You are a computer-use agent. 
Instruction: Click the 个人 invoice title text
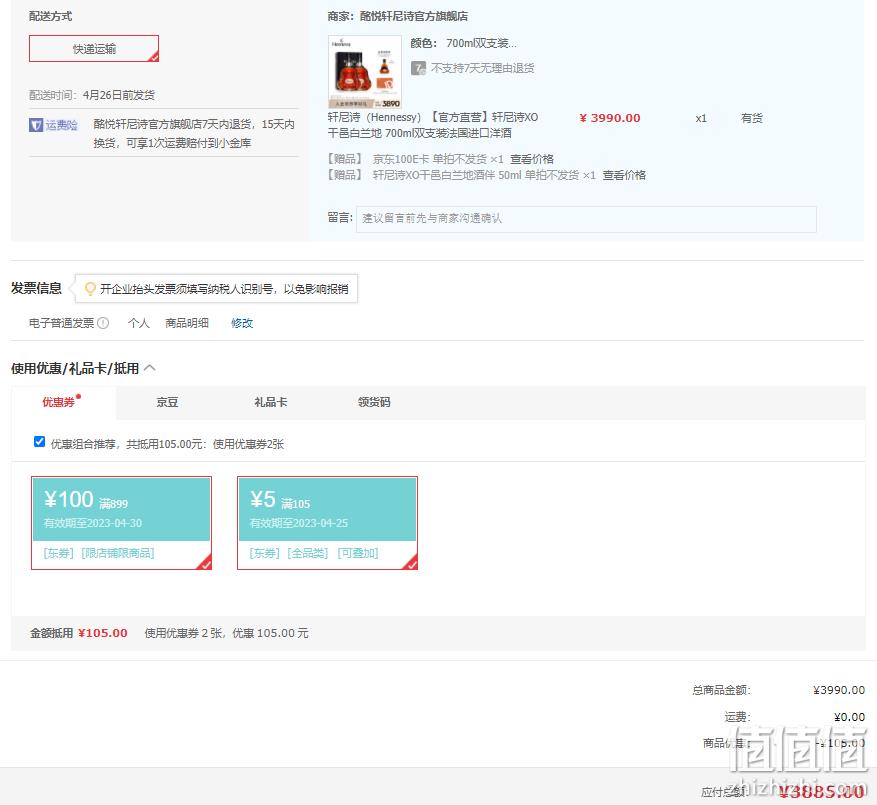coord(139,323)
